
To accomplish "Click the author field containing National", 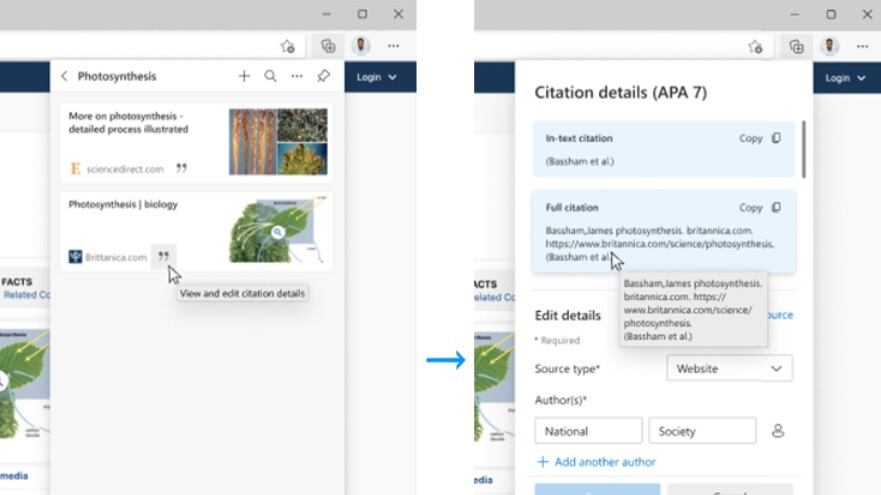I will coord(588,431).
